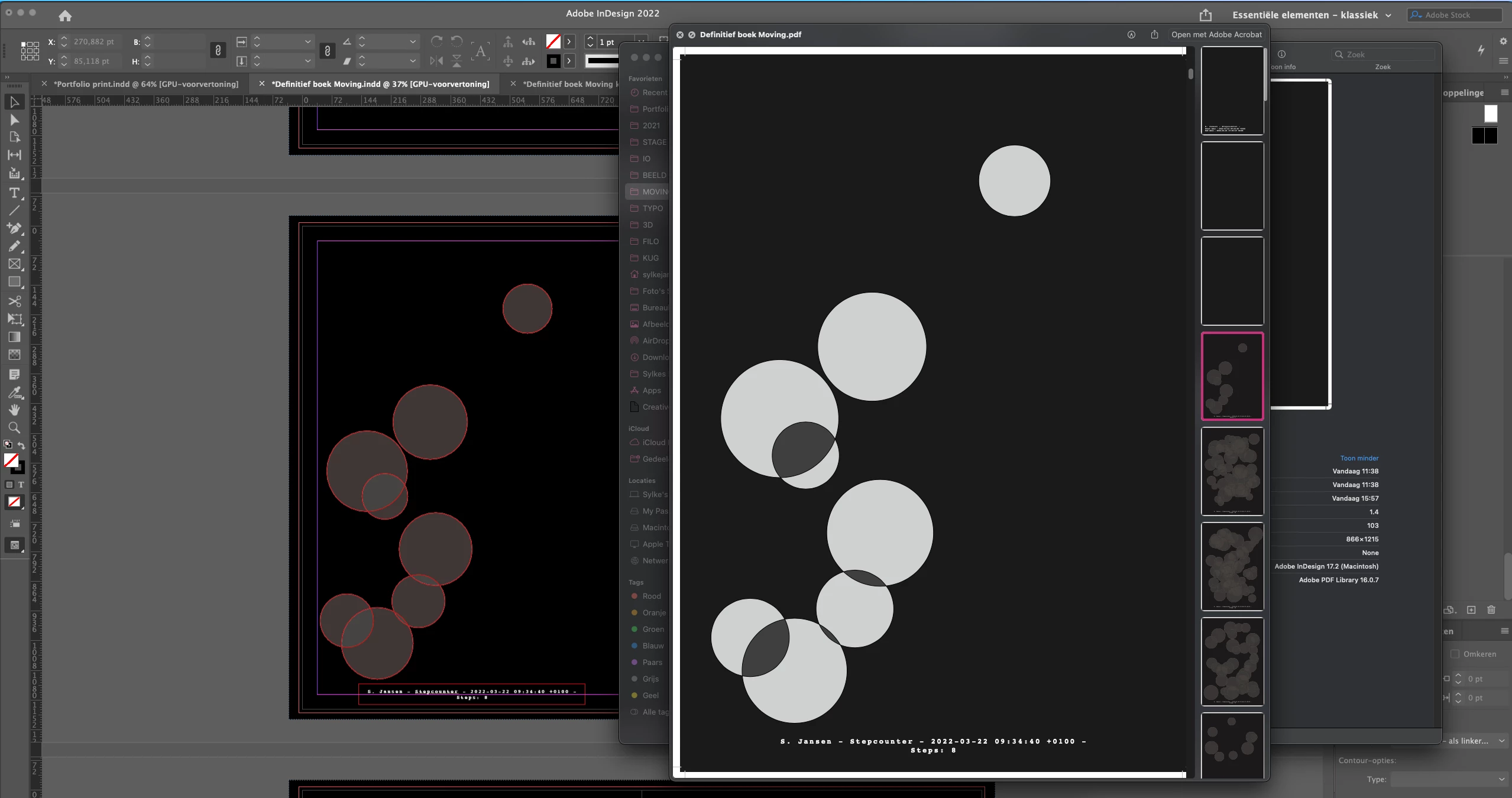Activate the Direct Selection tool
1512x798 pixels.
tap(14, 120)
